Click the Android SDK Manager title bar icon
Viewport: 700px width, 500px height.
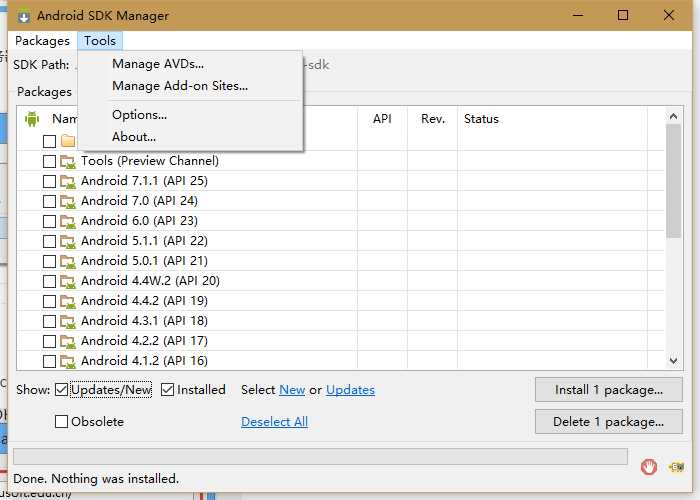pyautogui.click(x=24, y=16)
